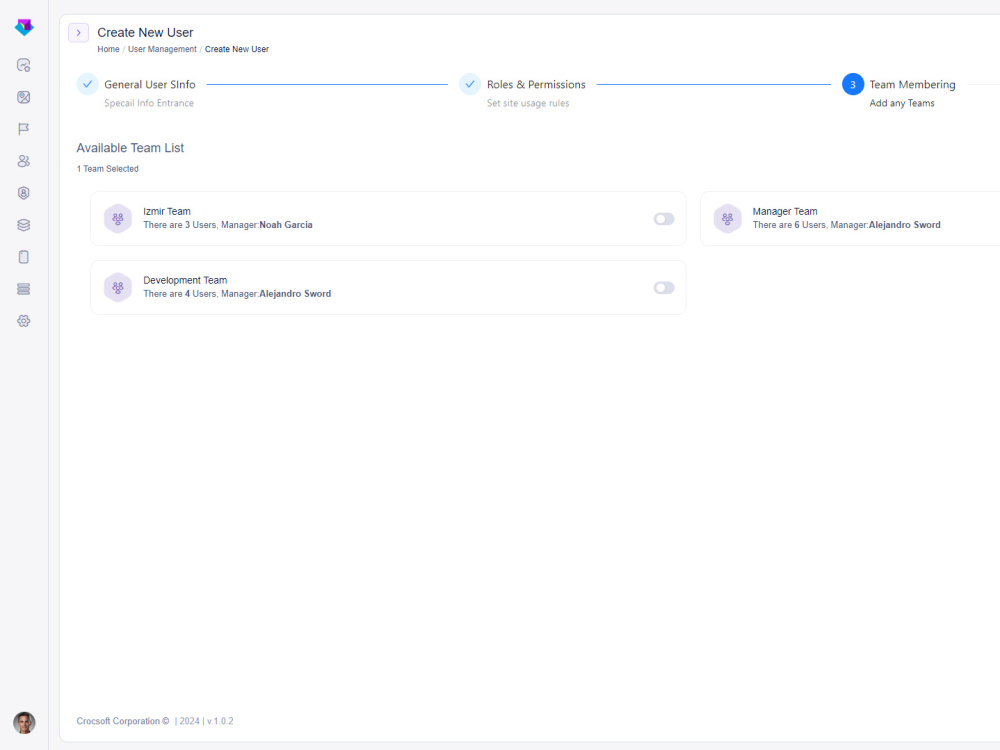Open the shield user icon in sidebar
This screenshot has width=1000, height=750.
[x=24, y=193]
